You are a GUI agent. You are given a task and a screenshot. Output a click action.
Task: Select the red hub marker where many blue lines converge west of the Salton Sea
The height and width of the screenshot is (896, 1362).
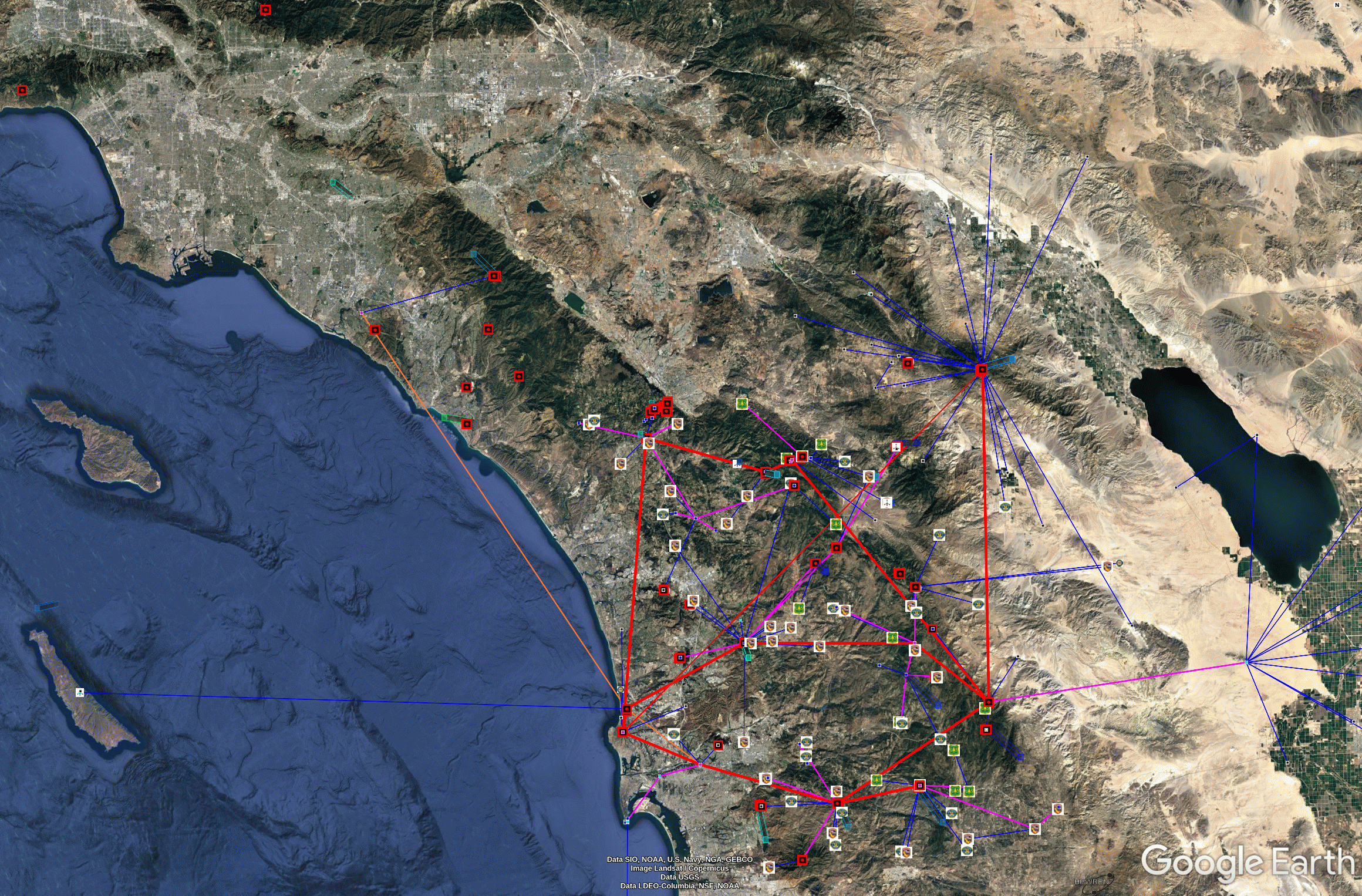click(981, 369)
